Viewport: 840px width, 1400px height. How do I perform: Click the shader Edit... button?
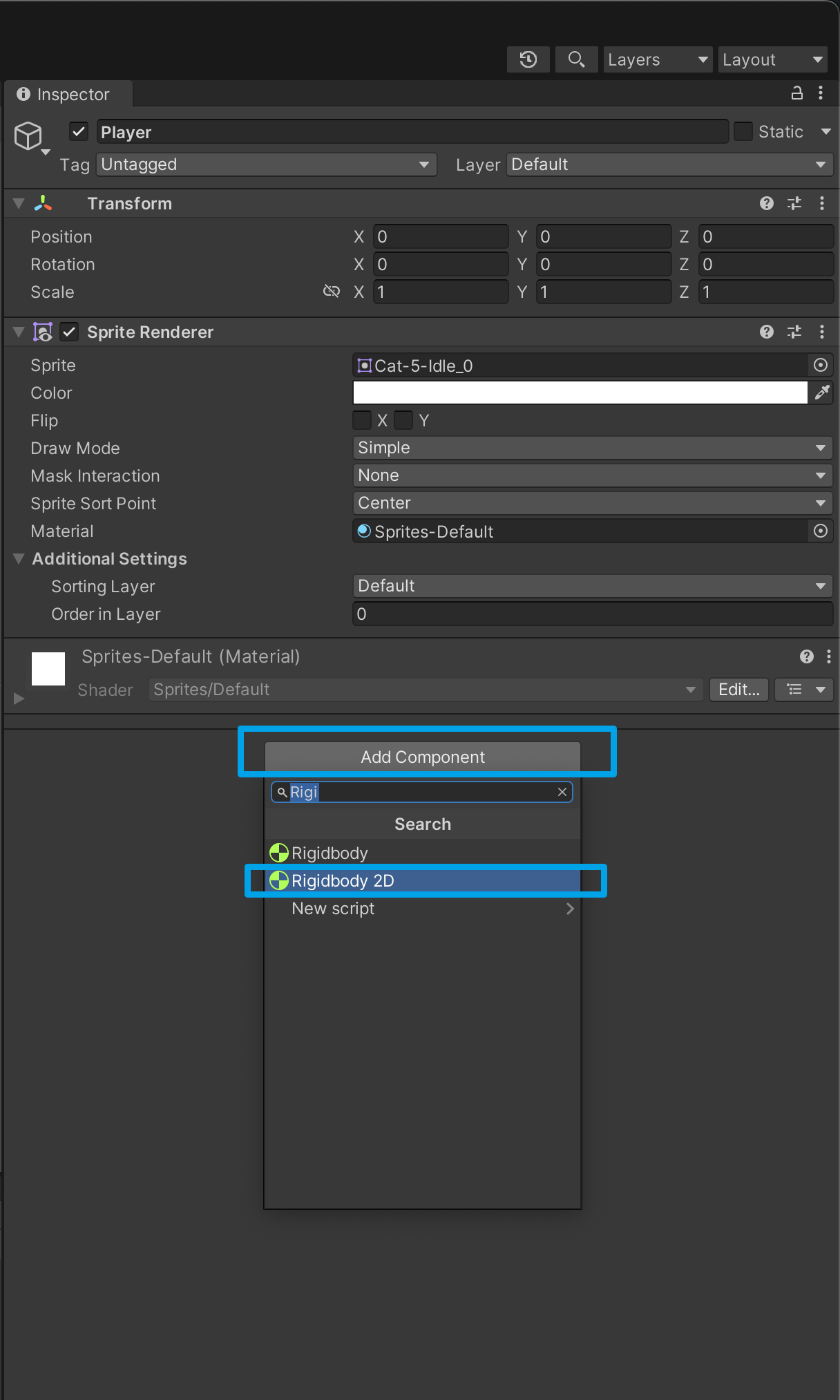tap(738, 690)
